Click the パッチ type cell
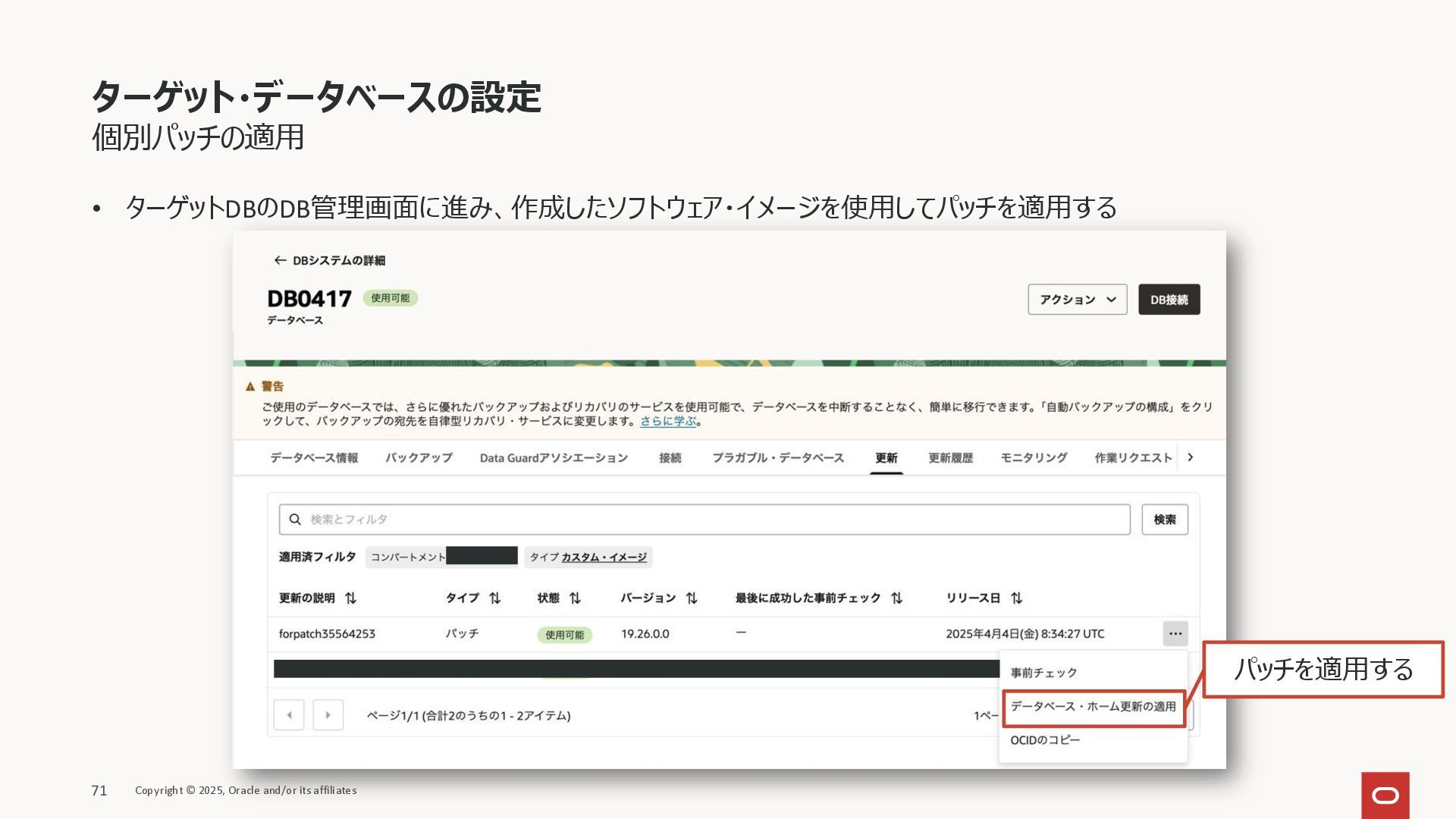1456x819 pixels. pyautogui.click(x=462, y=633)
